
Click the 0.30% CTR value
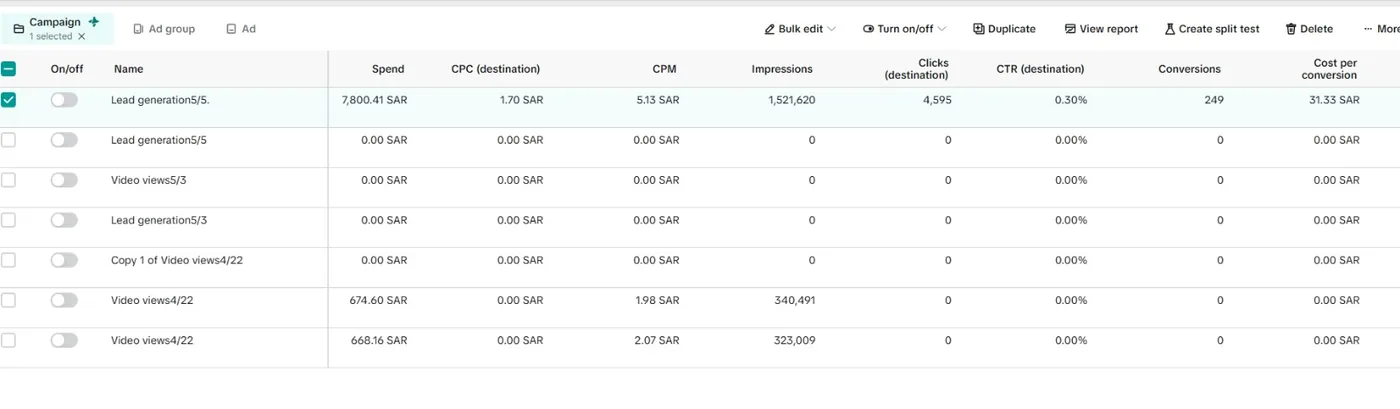coord(1071,100)
